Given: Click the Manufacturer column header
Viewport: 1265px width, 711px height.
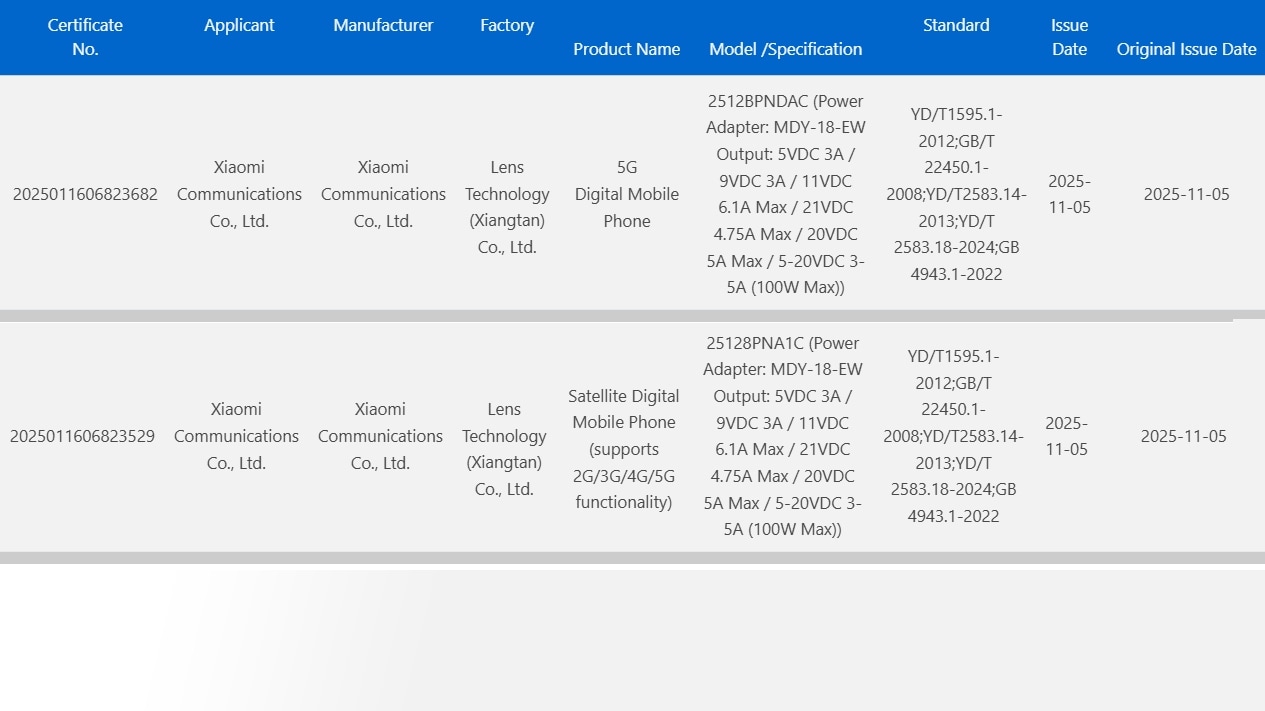Looking at the screenshot, I should click(x=383, y=25).
